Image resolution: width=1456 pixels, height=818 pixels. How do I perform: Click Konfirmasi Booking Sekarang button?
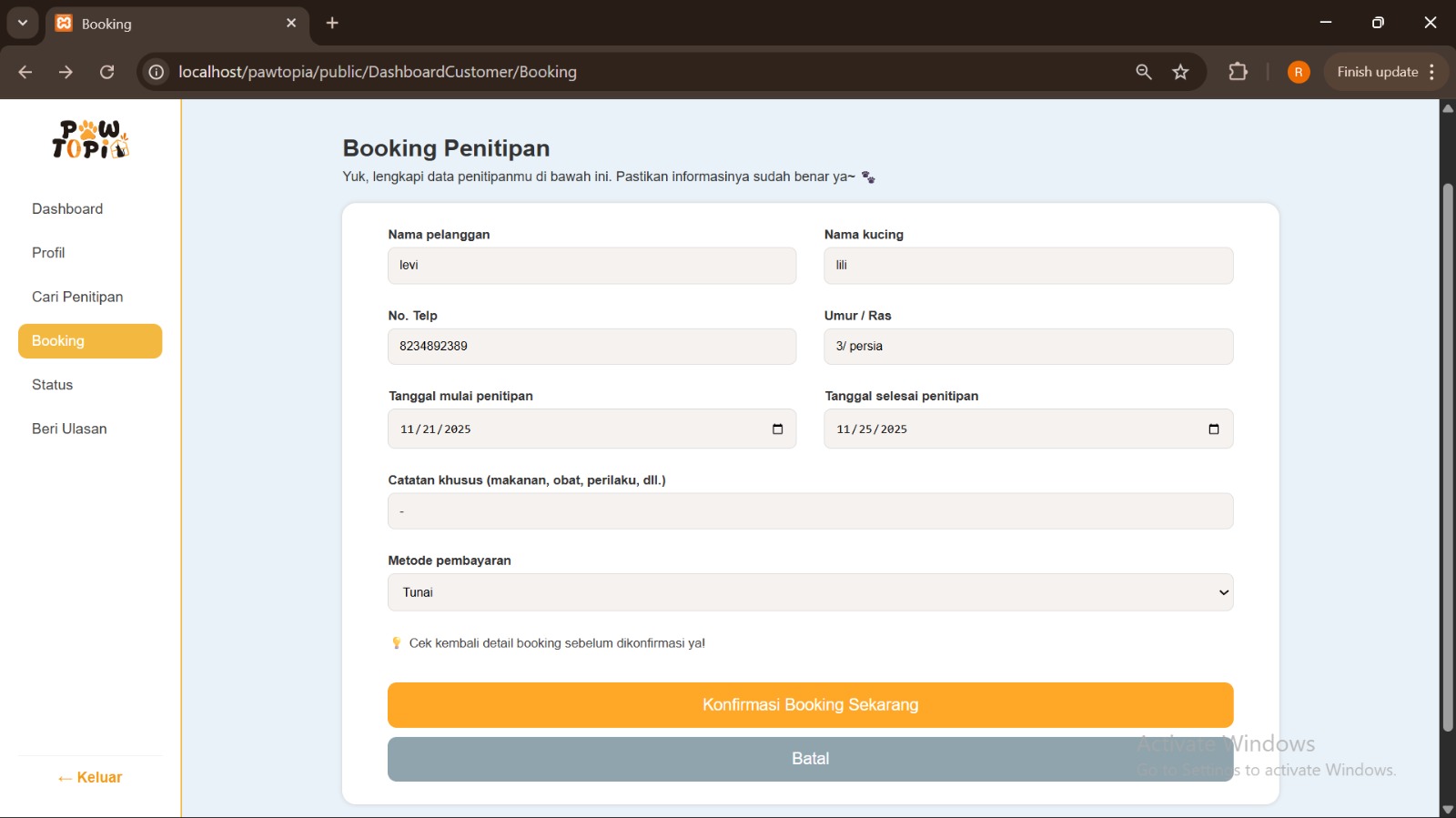810,705
